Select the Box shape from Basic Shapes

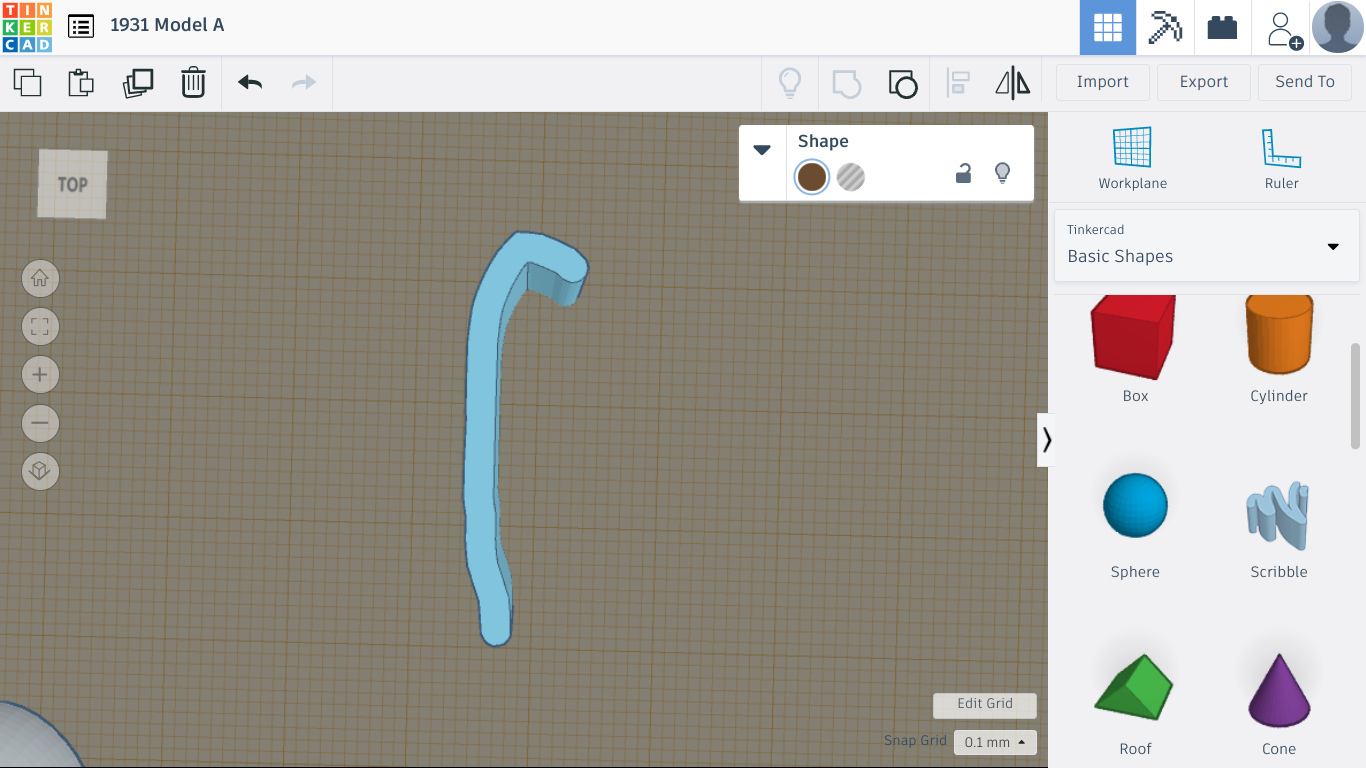click(x=1135, y=335)
